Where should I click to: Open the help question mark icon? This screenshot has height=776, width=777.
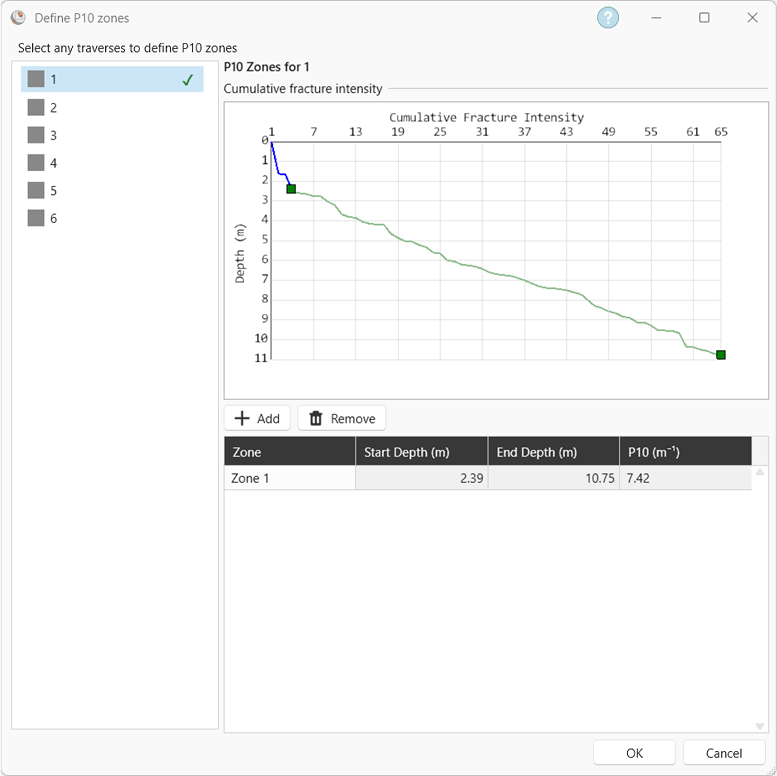pyautogui.click(x=608, y=18)
